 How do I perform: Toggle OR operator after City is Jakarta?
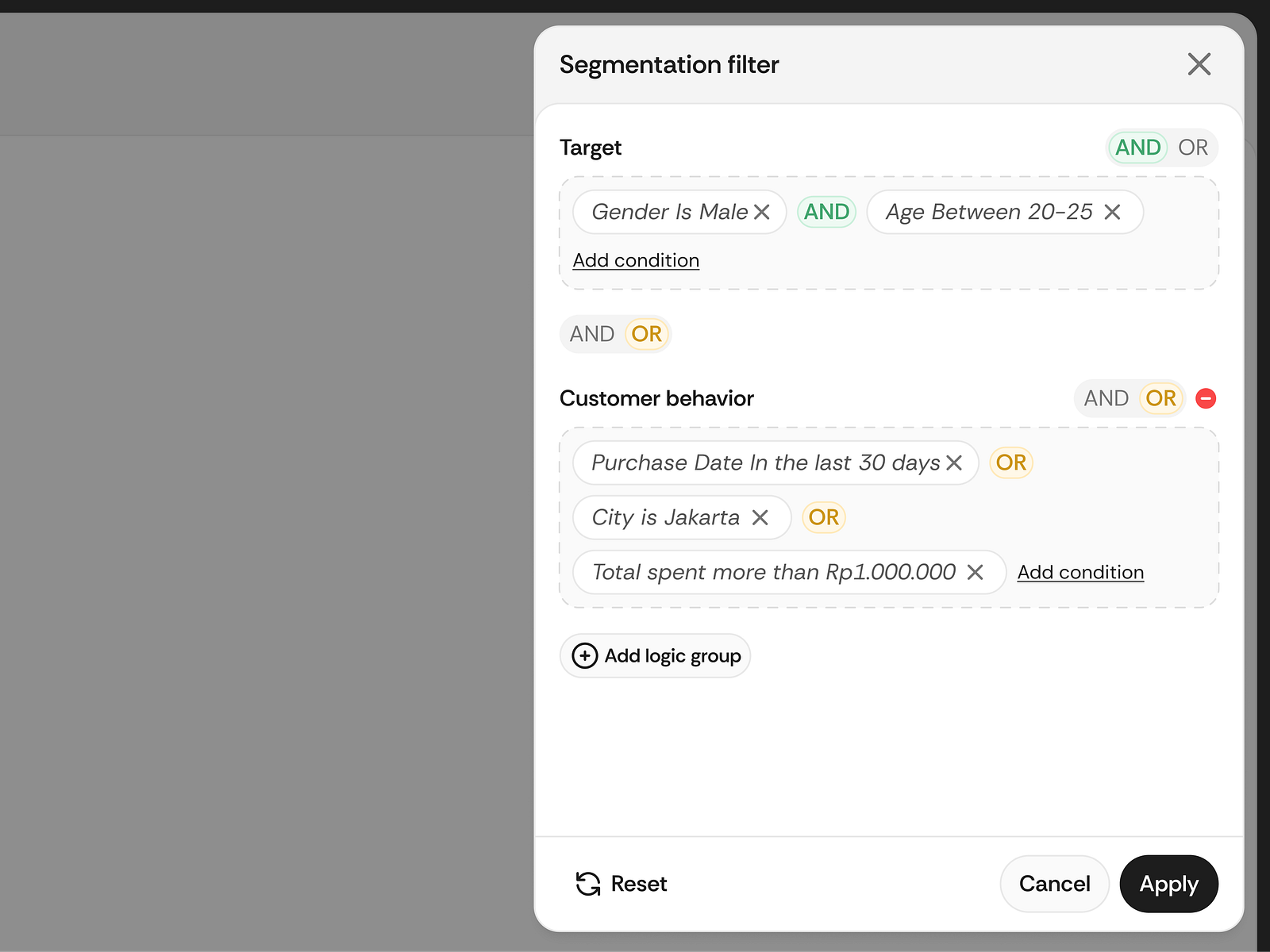click(x=824, y=517)
